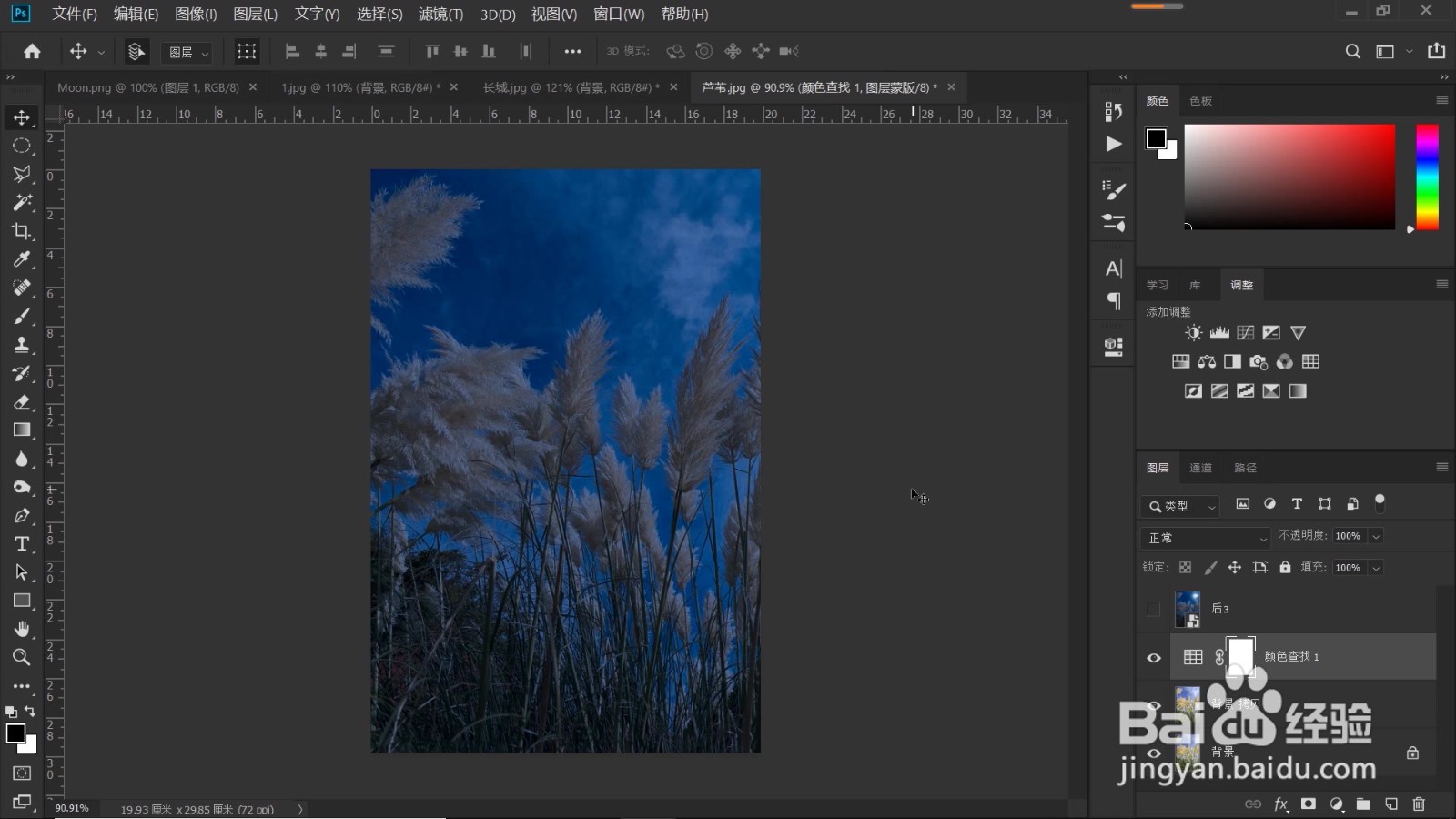Toggle lock transparent pixels
This screenshot has width=1456, height=819.
pyautogui.click(x=1185, y=568)
